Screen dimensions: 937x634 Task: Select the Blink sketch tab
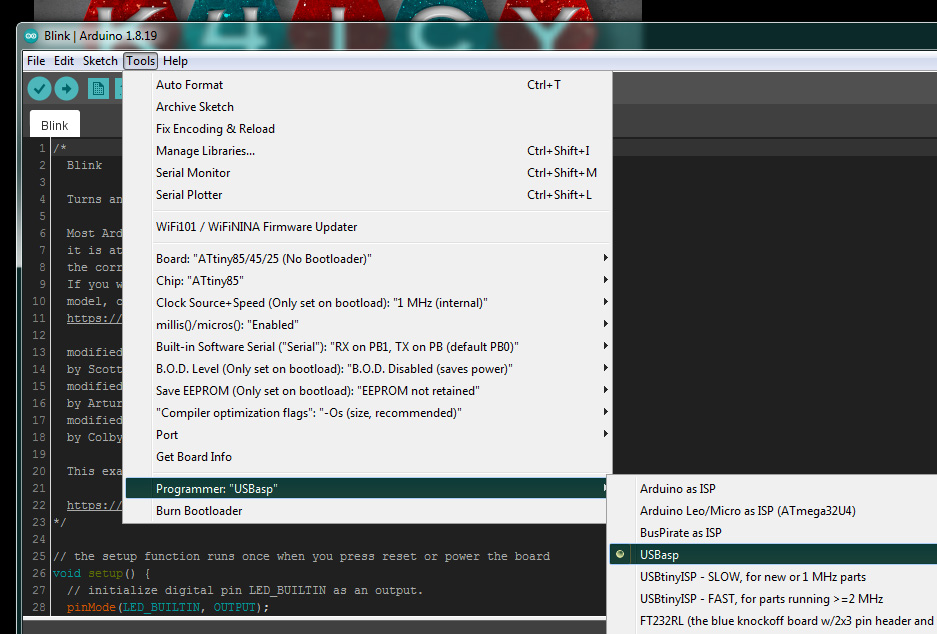pos(54,125)
